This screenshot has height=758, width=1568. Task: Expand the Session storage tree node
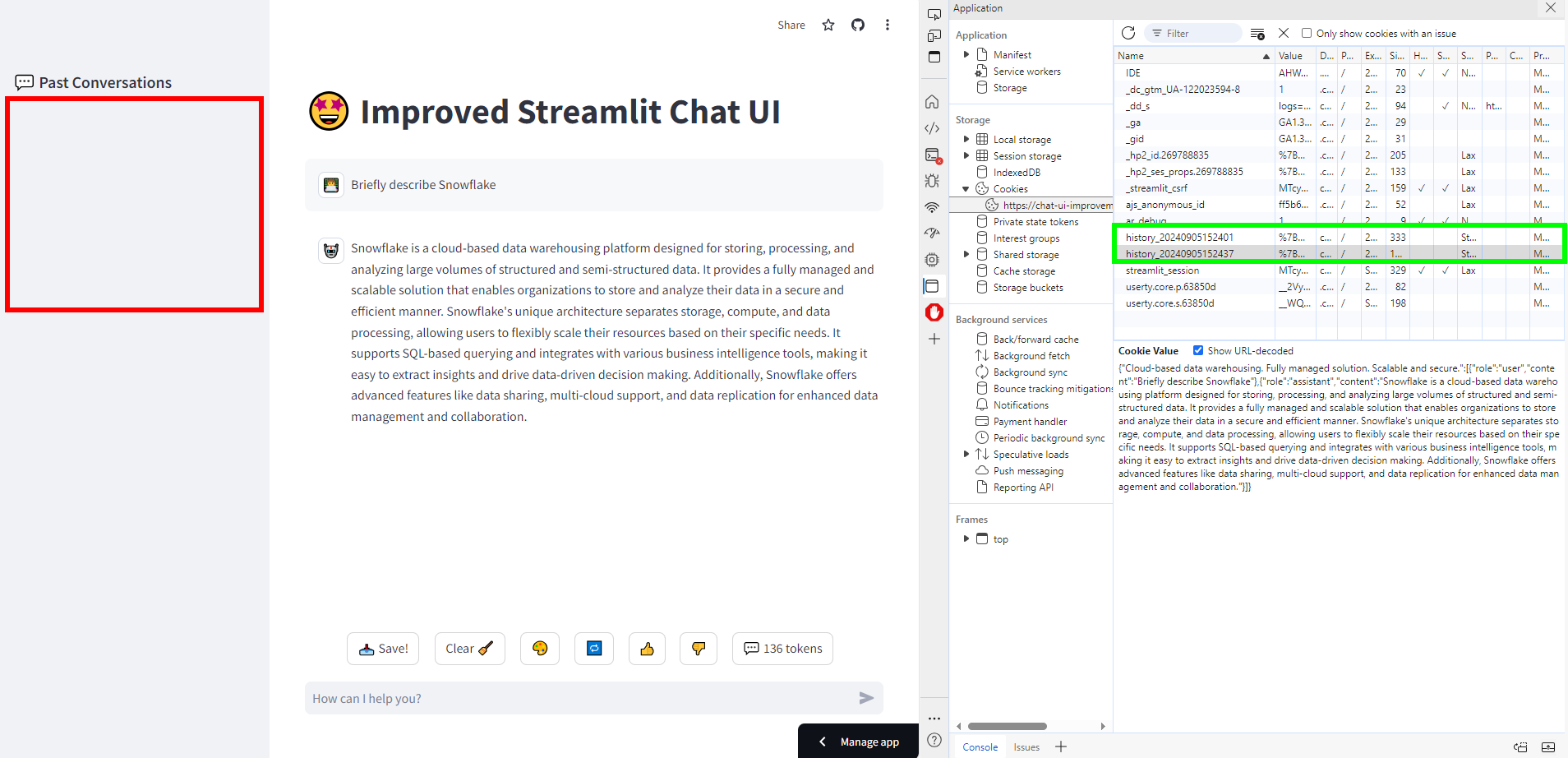point(966,155)
